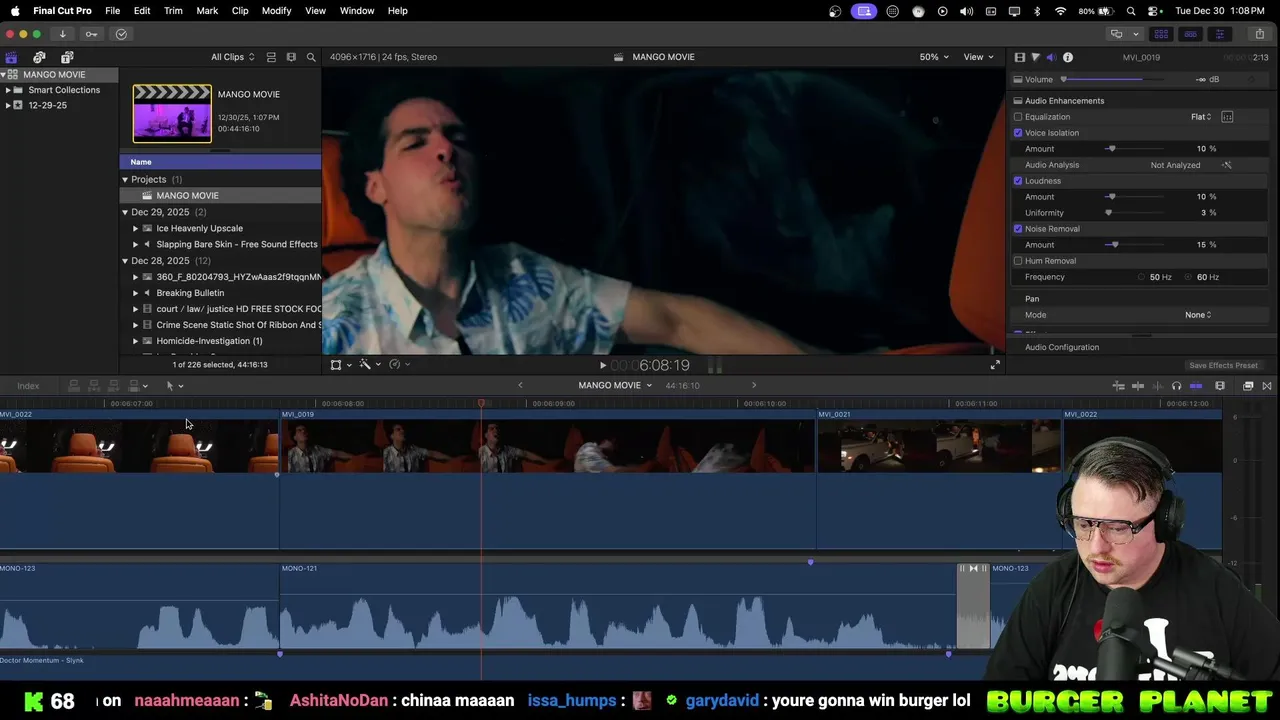Click the filmstrip clip appearance icon

pyautogui.click(x=291, y=57)
